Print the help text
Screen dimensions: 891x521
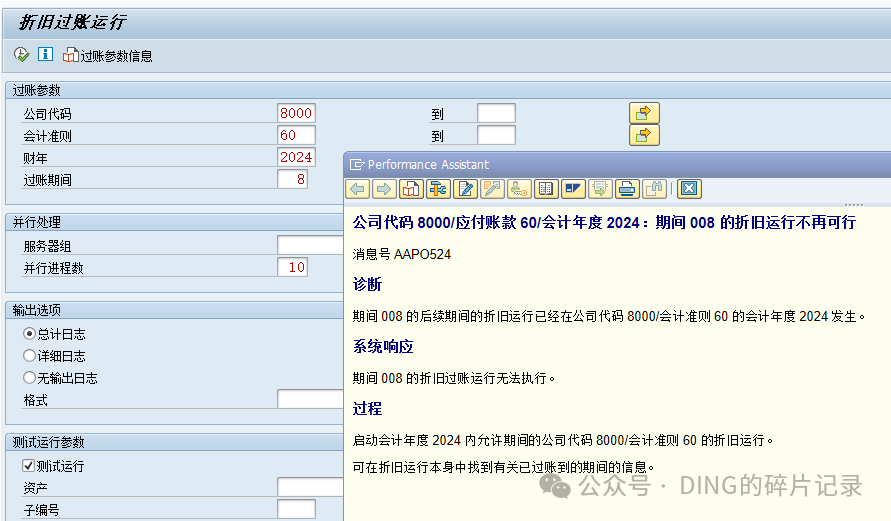[x=627, y=189]
